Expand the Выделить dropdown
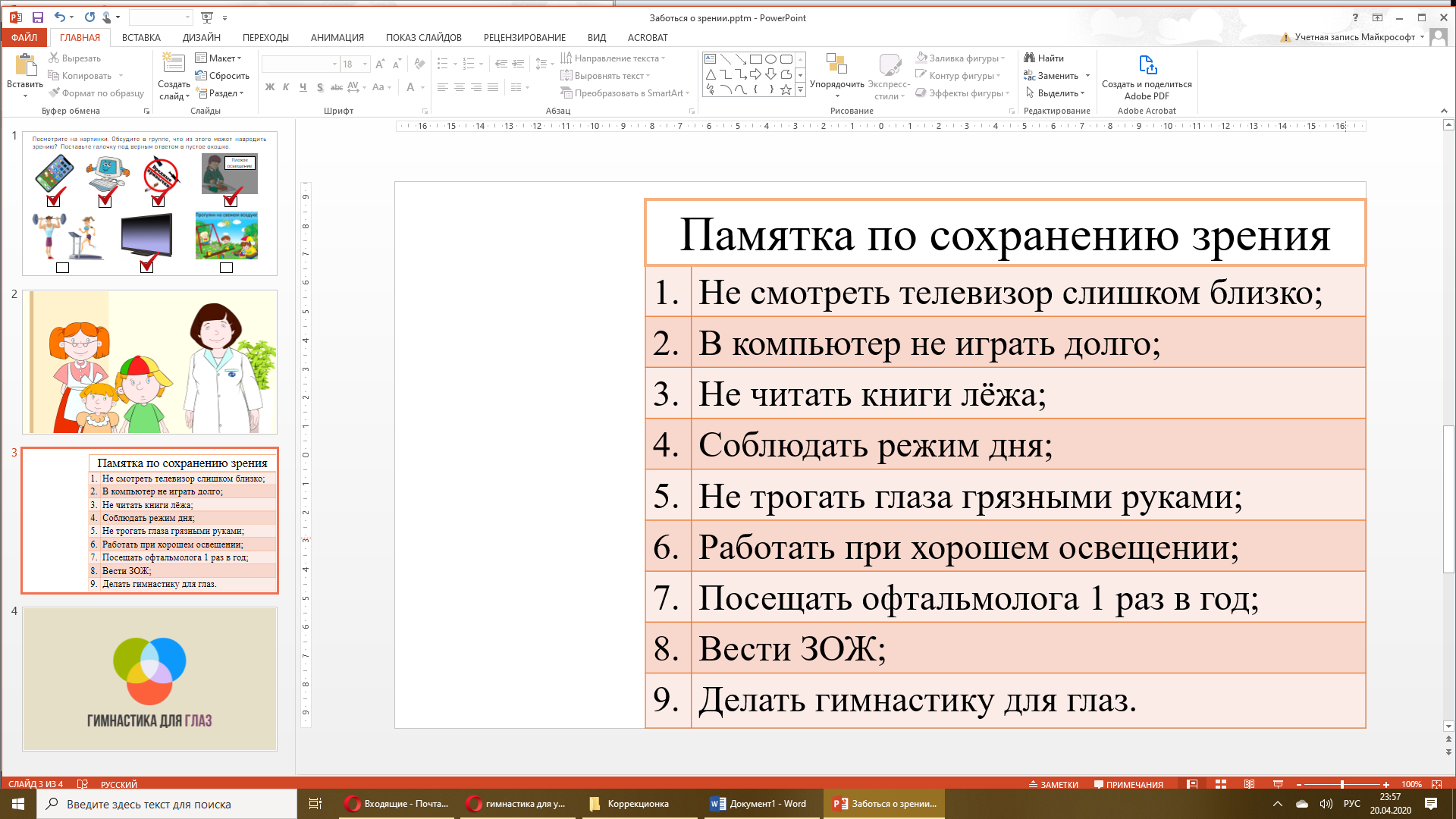Screen dimensions: 1456x819 (1057, 93)
